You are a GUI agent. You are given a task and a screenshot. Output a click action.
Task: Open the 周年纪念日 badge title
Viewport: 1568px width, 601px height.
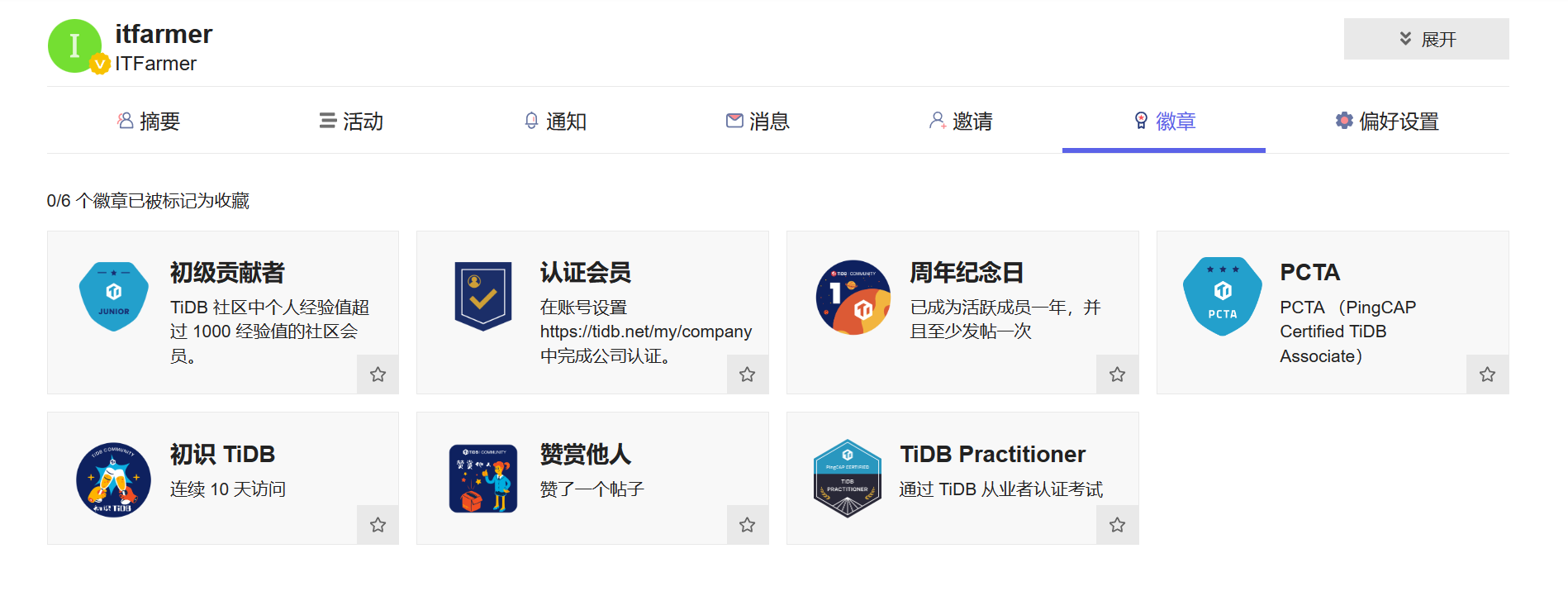(x=967, y=273)
